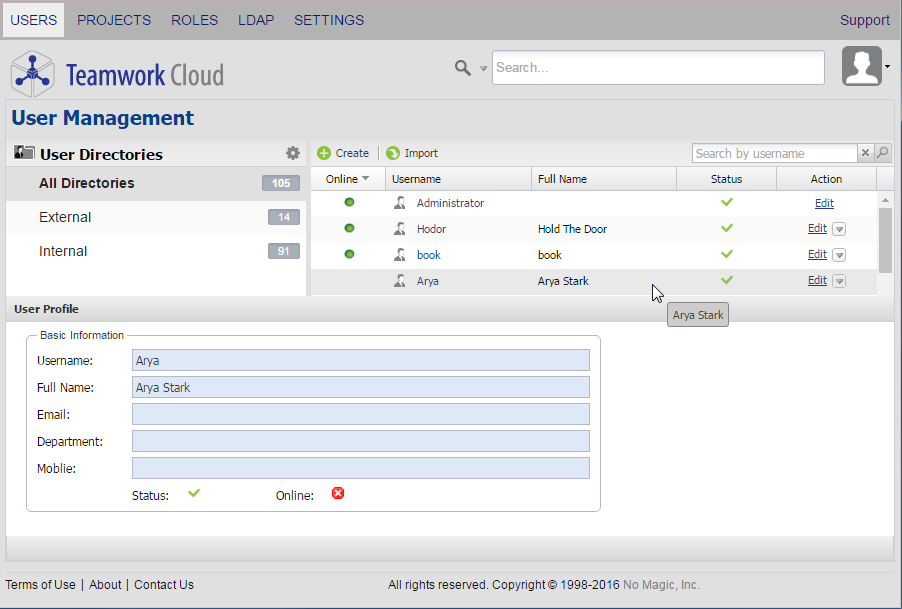Open the Hodor username link
The width and height of the screenshot is (902, 609).
click(431, 229)
